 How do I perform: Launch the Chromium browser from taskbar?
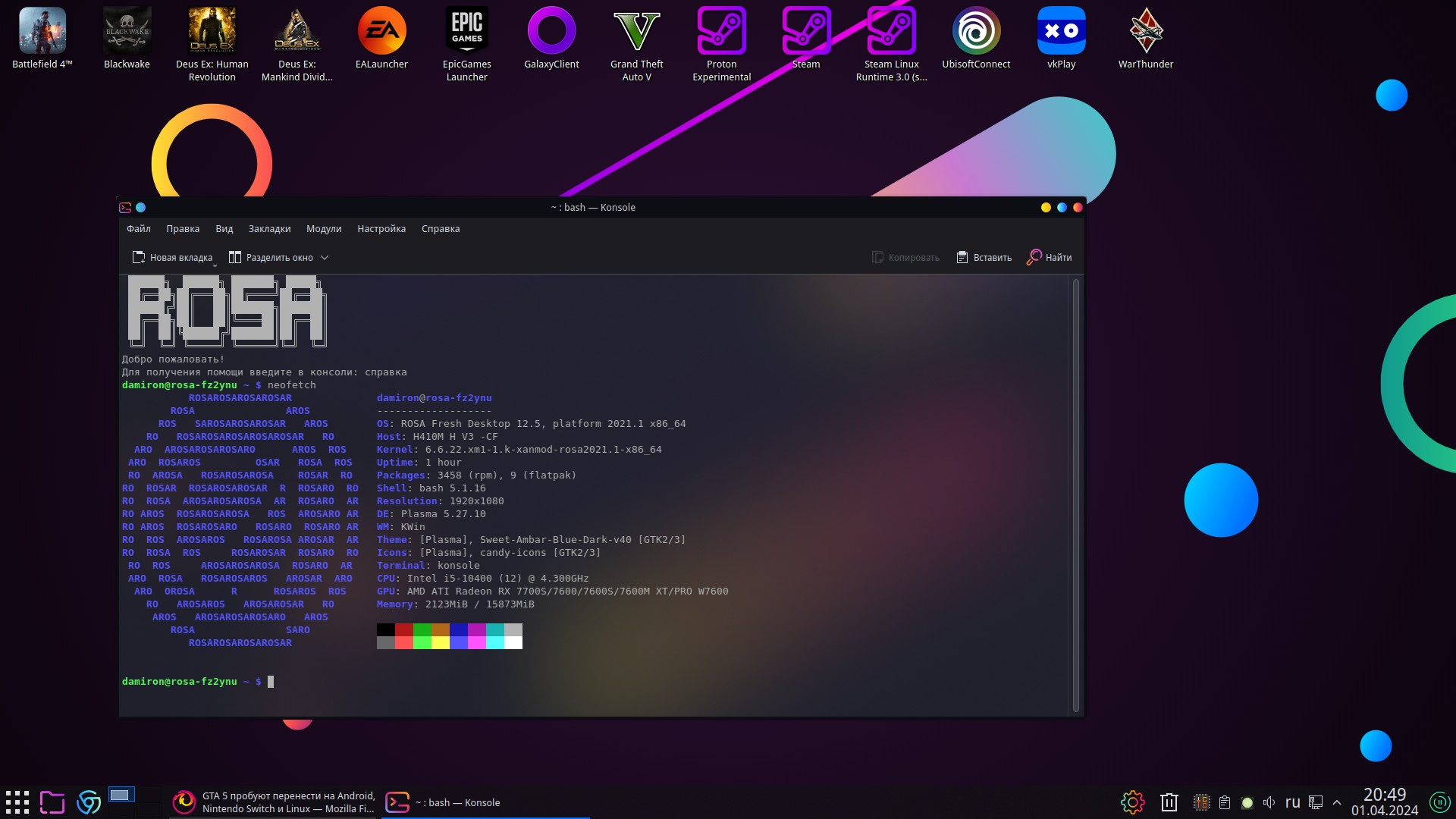(89, 802)
